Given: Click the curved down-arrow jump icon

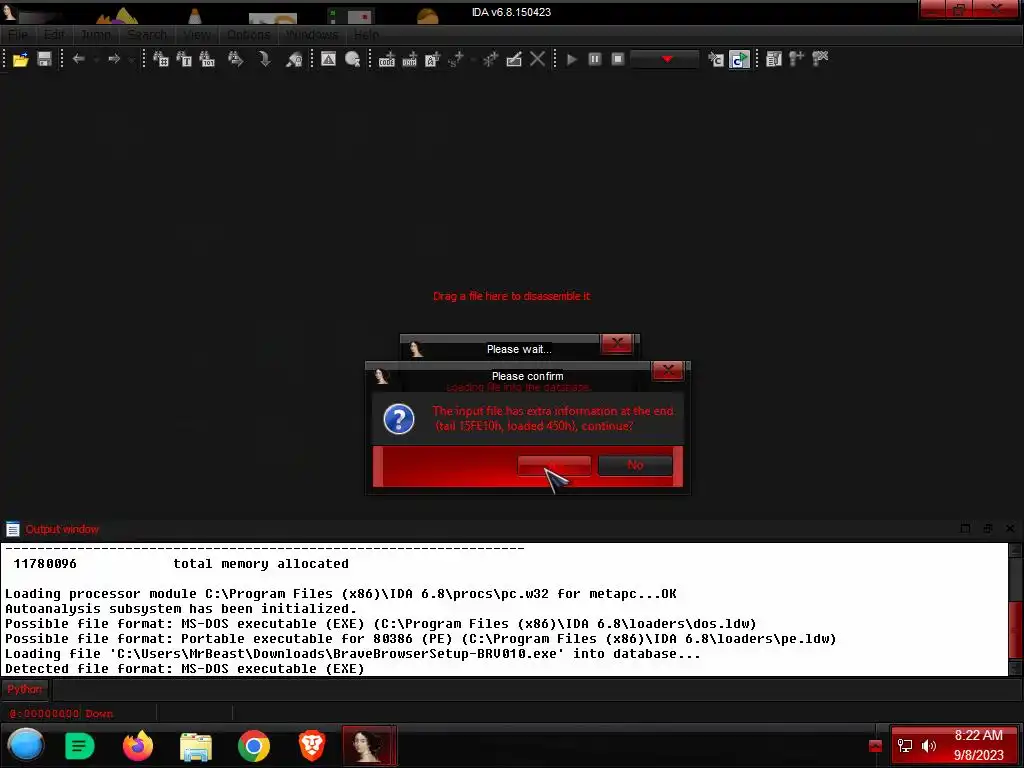Looking at the screenshot, I should pos(264,59).
